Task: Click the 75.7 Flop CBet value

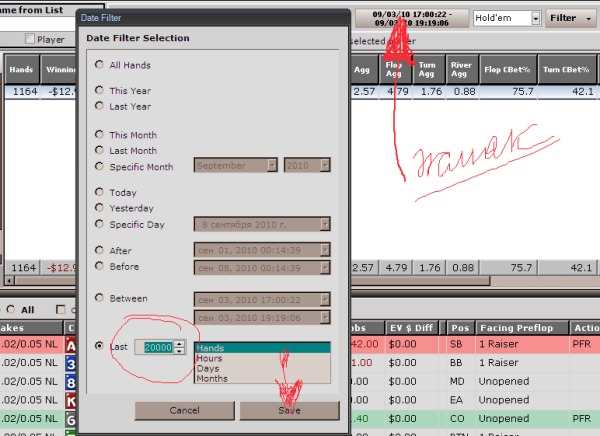Action: pyautogui.click(x=508, y=92)
